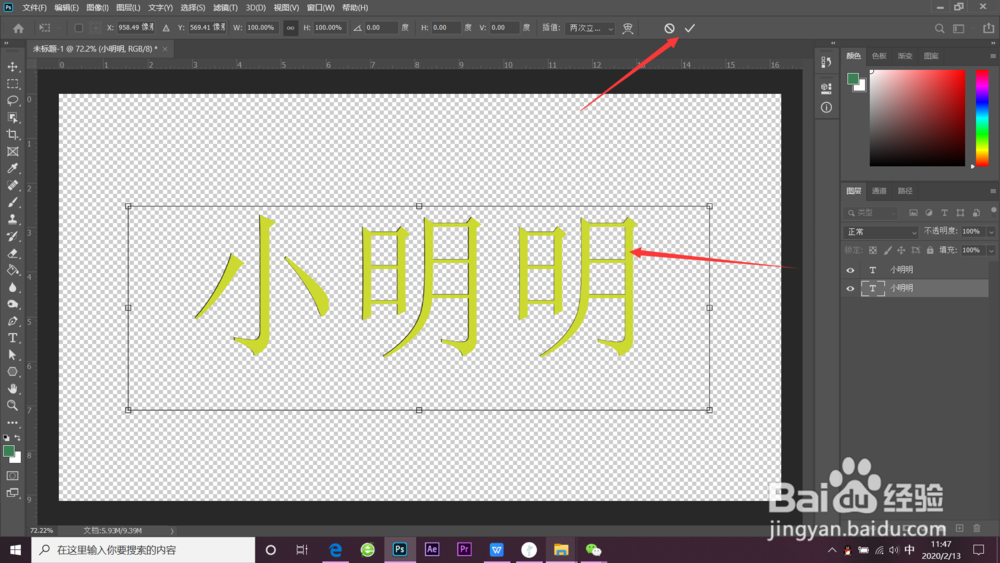Hide the top 小明明 text layer
The image size is (1000, 563).
(x=850, y=270)
